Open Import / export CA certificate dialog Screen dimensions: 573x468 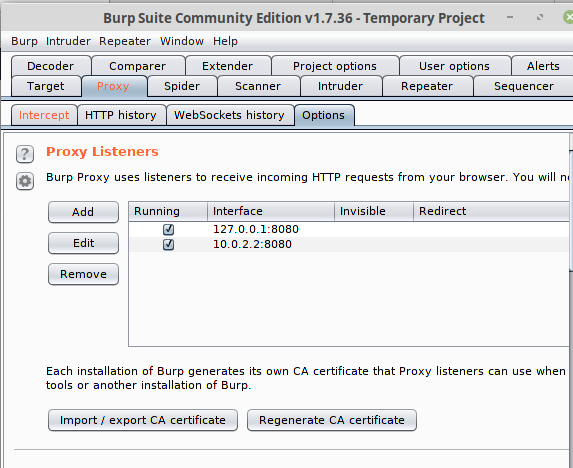(x=143, y=420)
